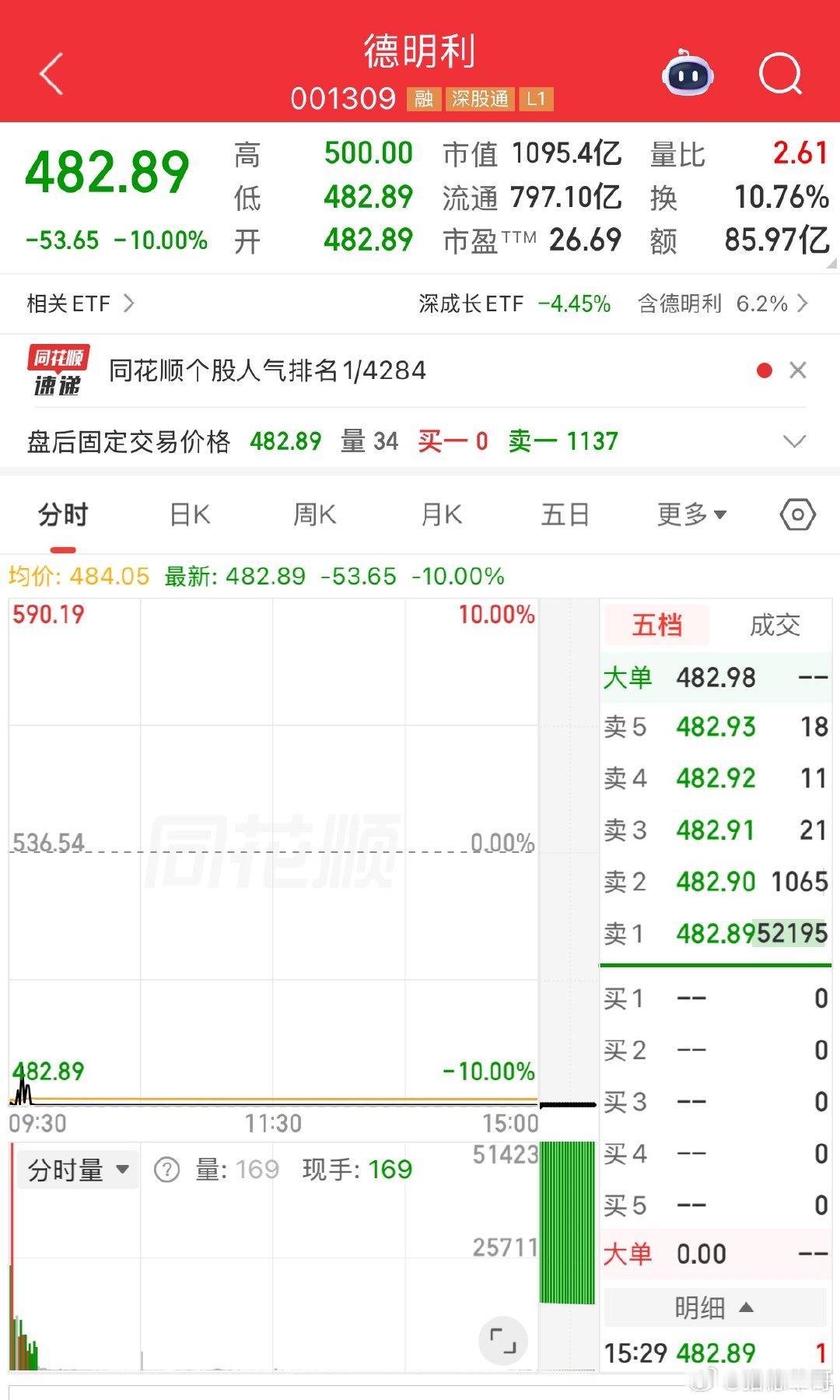Select the 分时 chart tab
The image size is (840, 1400).
pos(63,514)
